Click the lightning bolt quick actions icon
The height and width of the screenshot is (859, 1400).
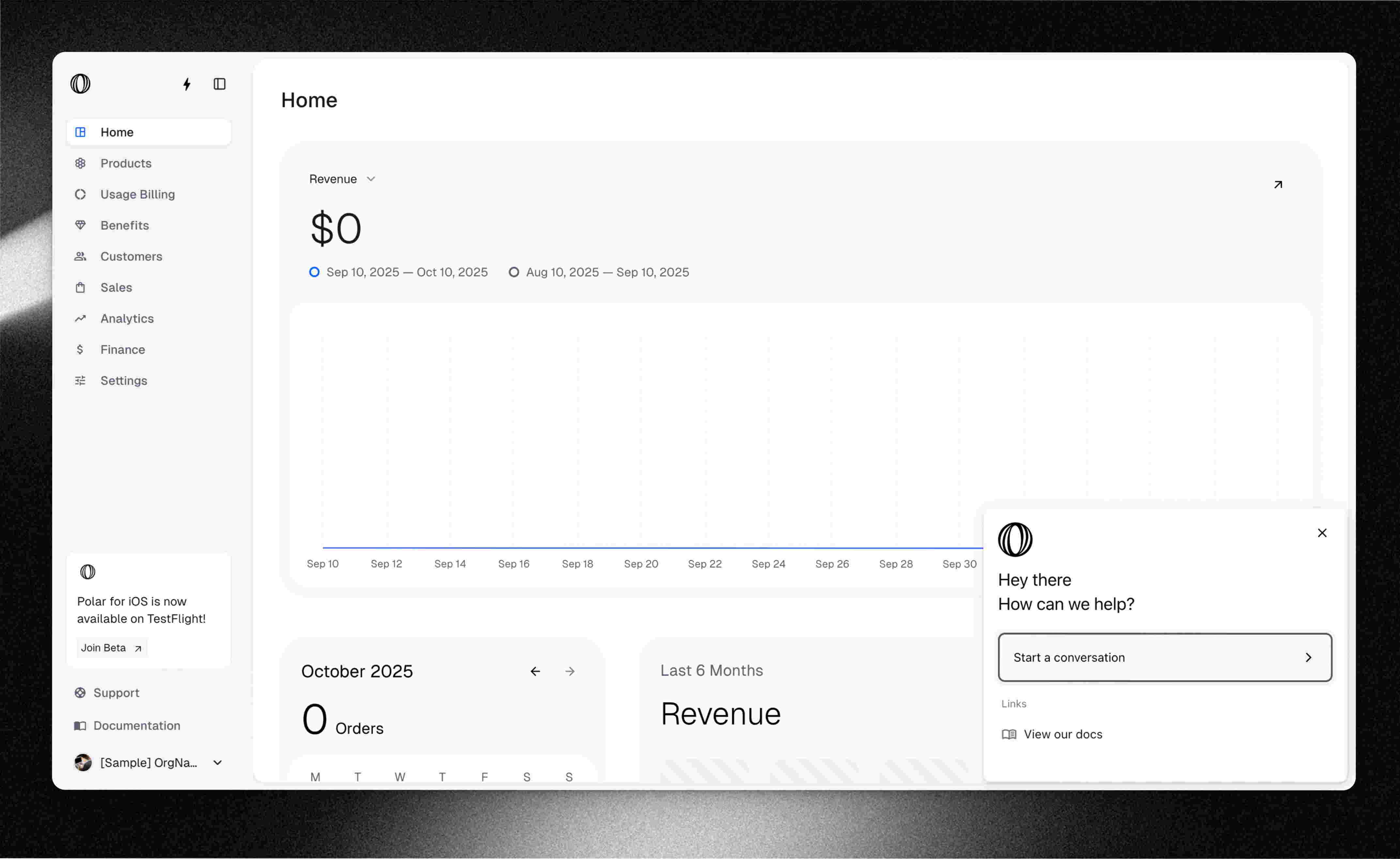point(187,84)
